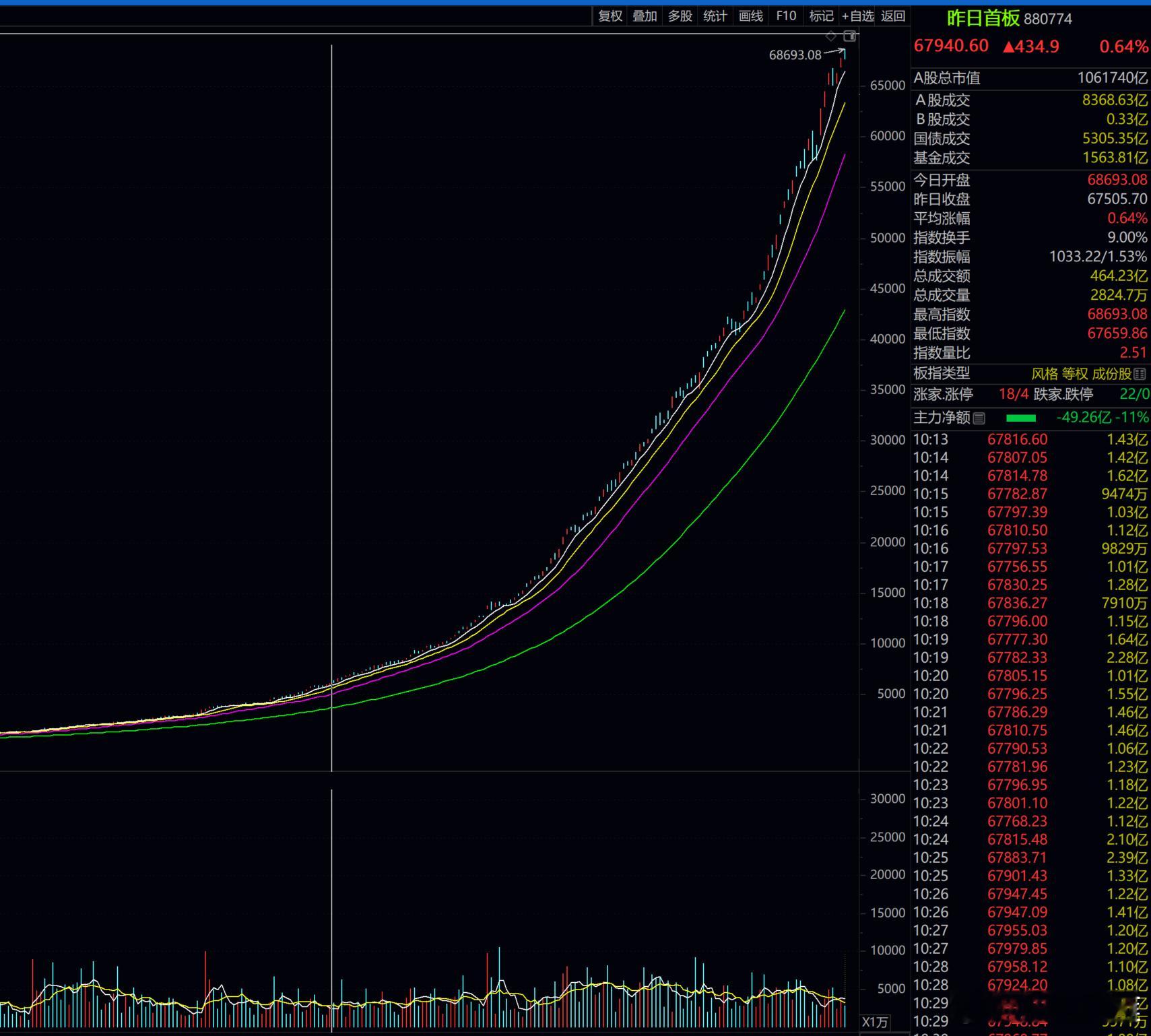Select the tick row priced 67924.20
This screenshot has height=1036, width=1151.
(1030, 985)
